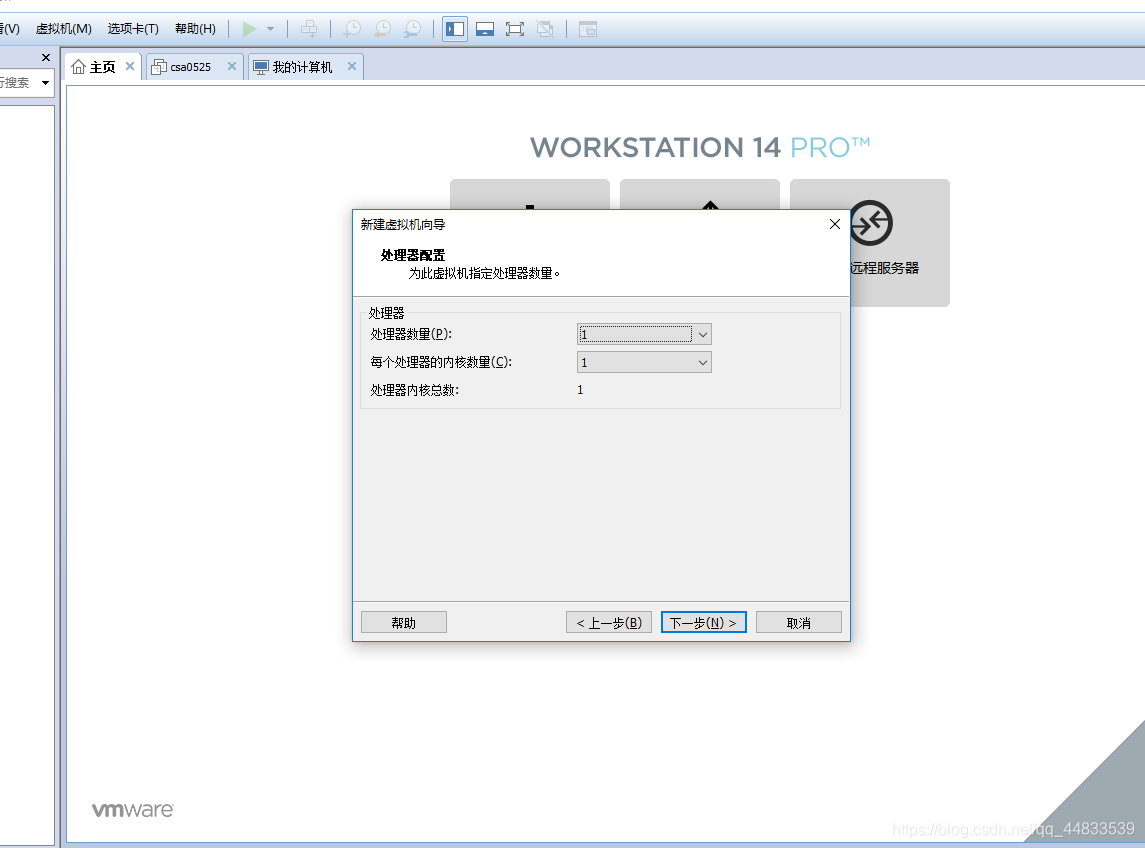
Task: Open snapshot manager wrench-clock icon
Action: (413, 28)
